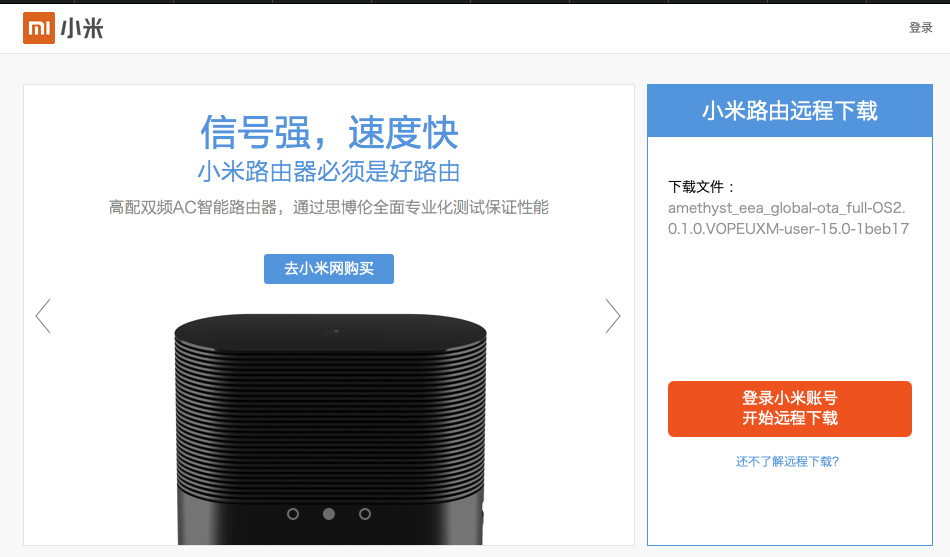The image size is (950, 557).
Task: Click the 小米 brand name text
Action: pos(82,29)
